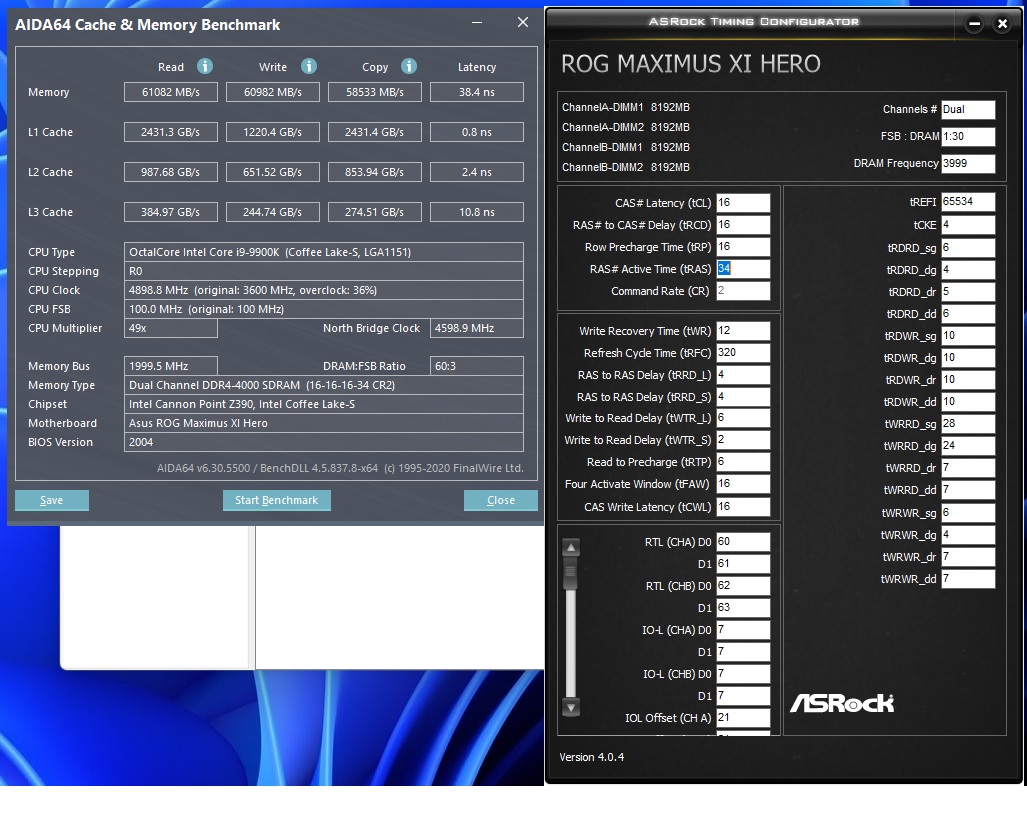Viewport: 1027px width, 821px height.
Task: Click the RAS# Active Time (tRAS) field
Action: click(x=743, y=269)
